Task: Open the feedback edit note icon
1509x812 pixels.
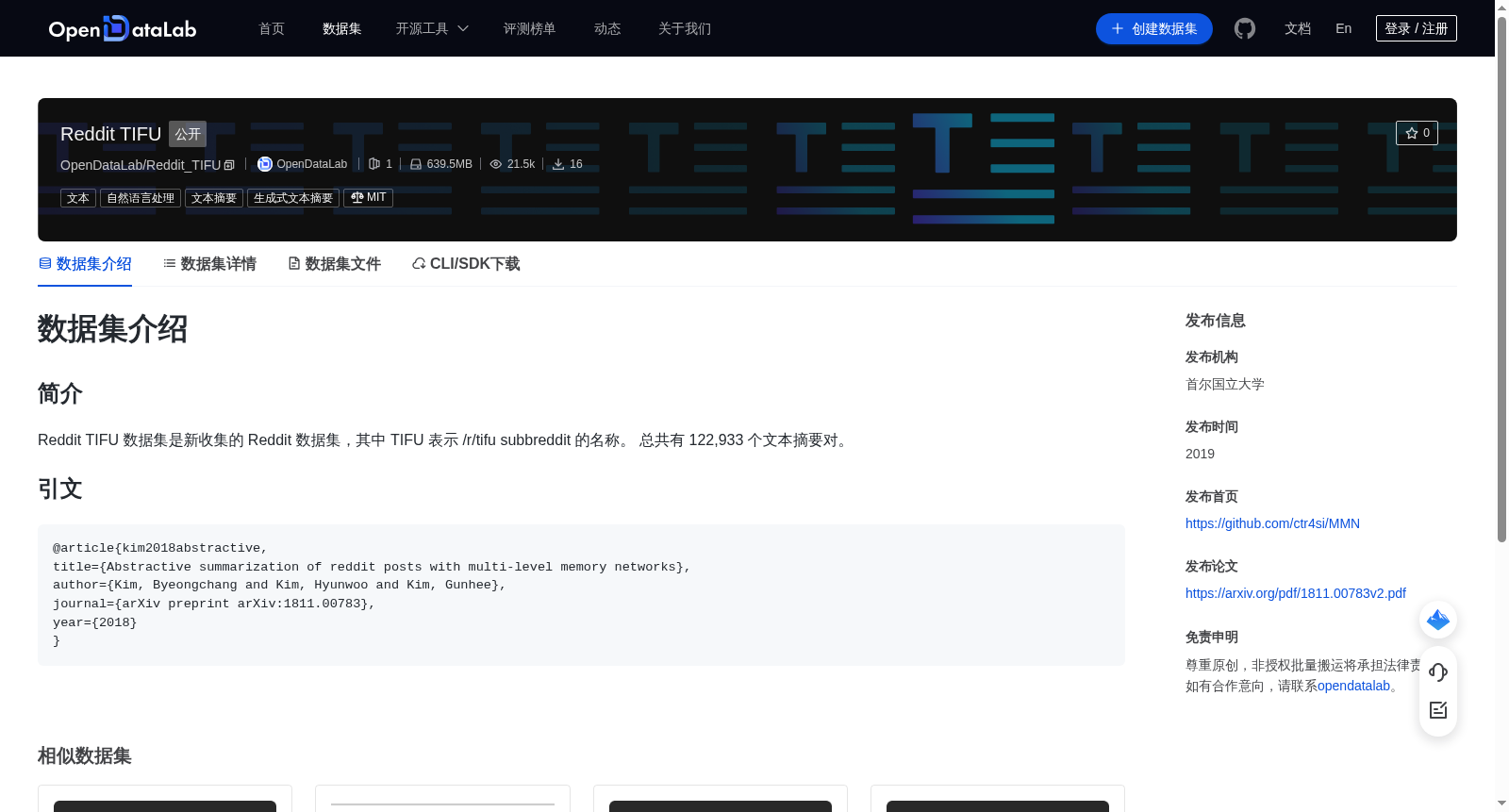Action: coord(1438,710)
